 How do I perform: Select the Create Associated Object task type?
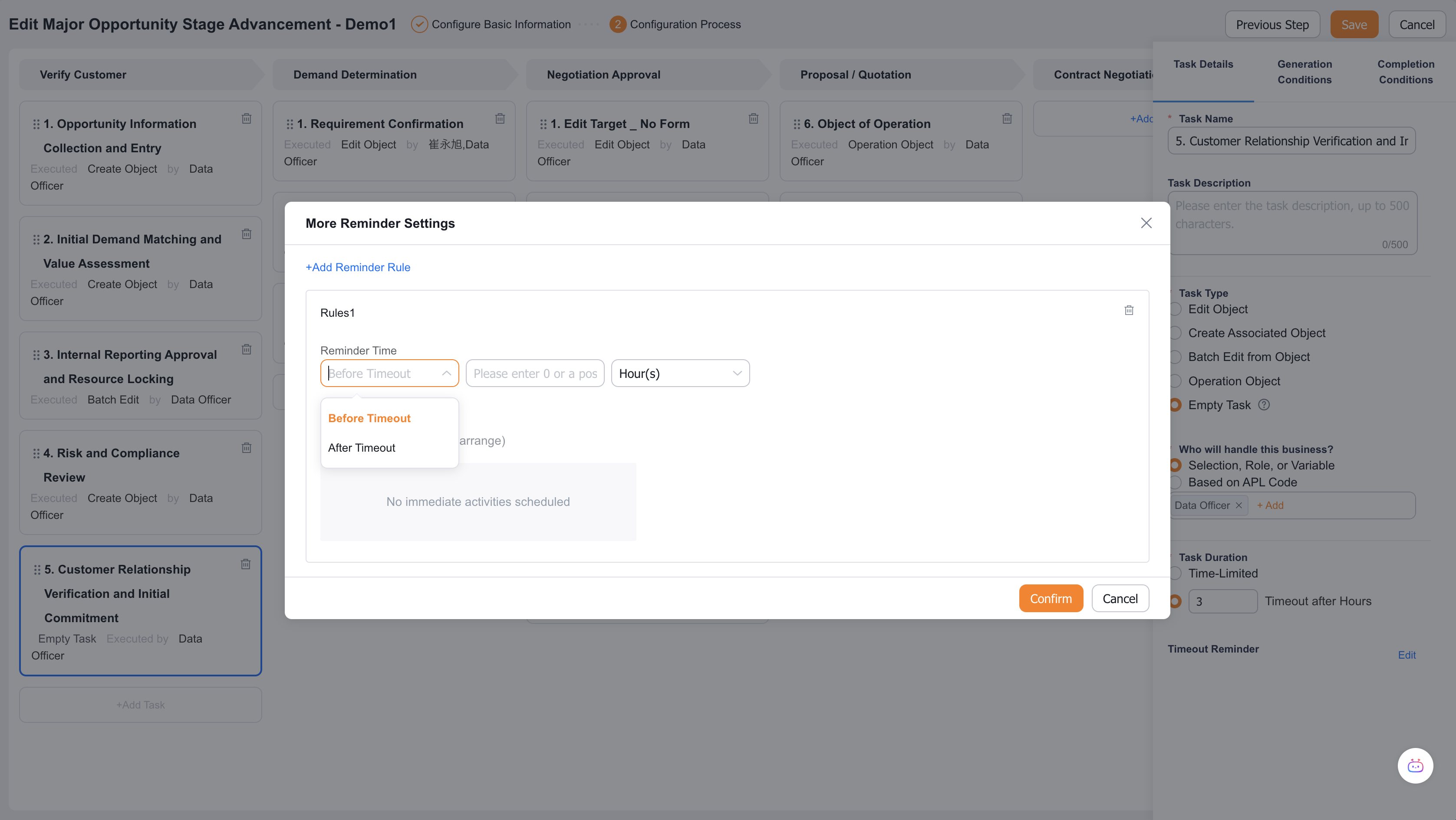[1176, 333]
